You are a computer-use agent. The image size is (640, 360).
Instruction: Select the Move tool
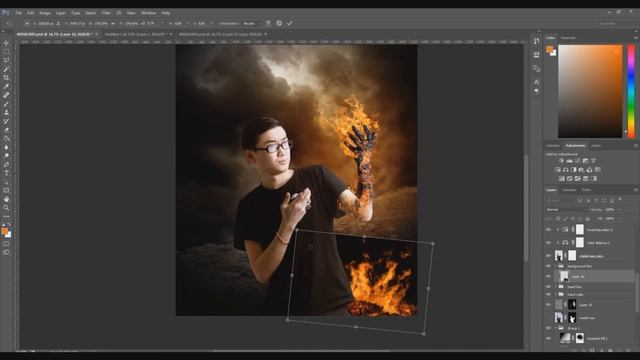coord(6,43)
